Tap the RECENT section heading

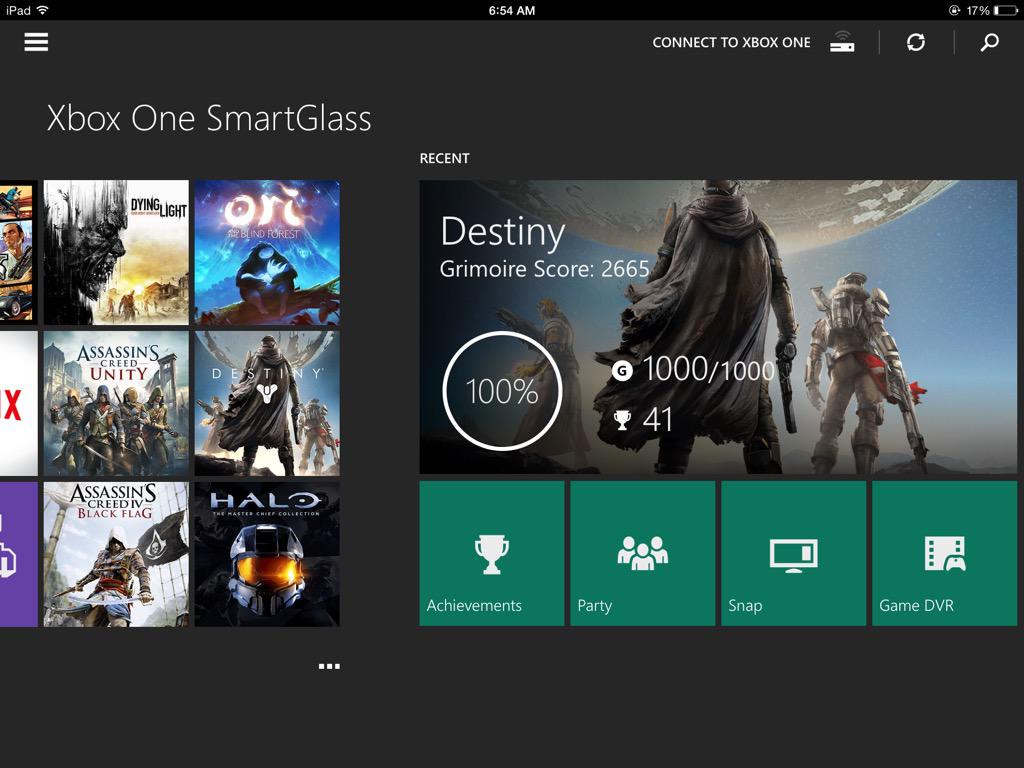click(x=444, y=159)
